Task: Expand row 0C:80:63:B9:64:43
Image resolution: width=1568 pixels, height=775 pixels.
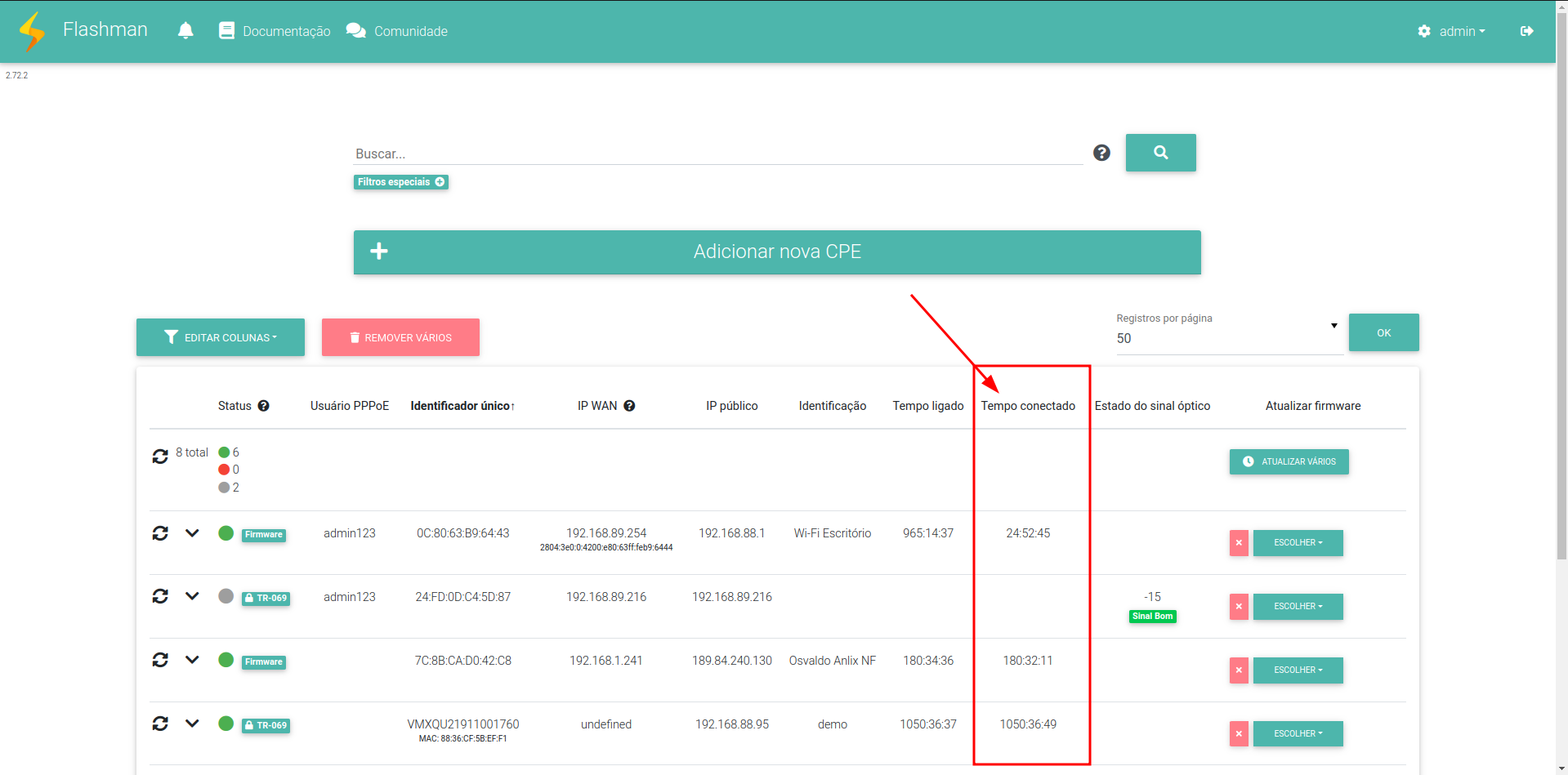Action: (x=192, y=533)
